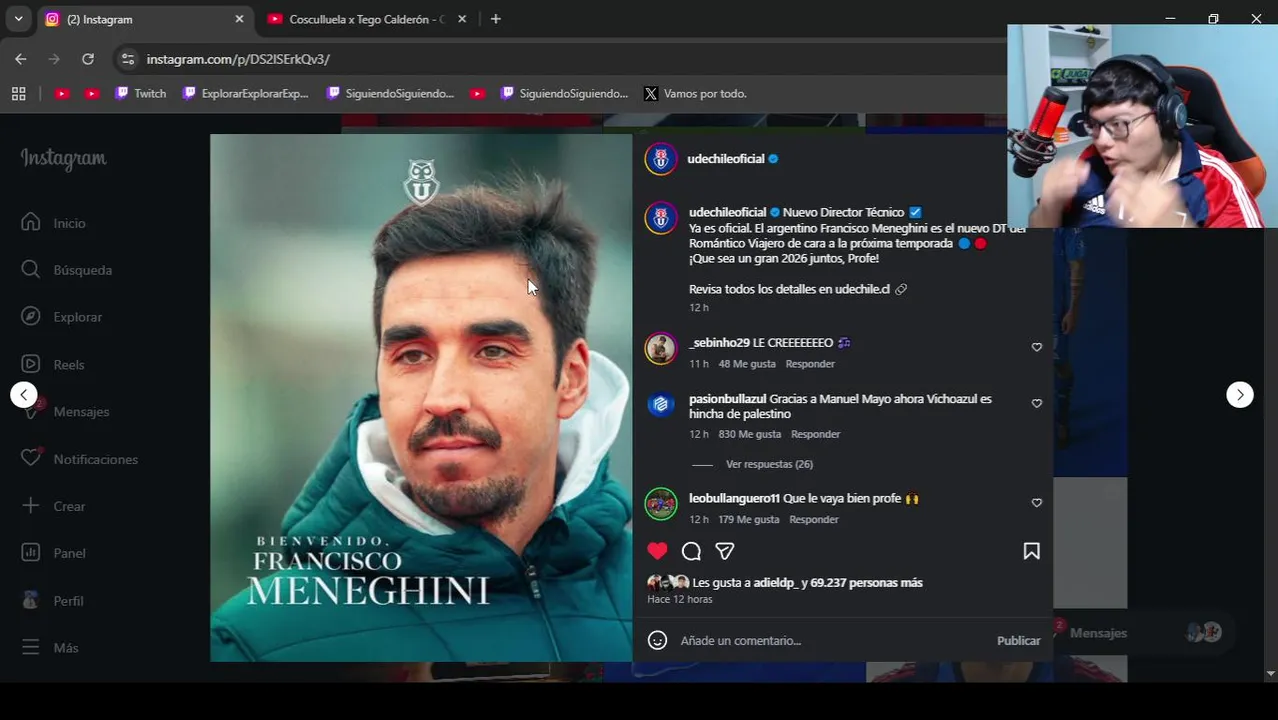Open the floating Mensajes button
Viewport: 1278px width, 720px height.
coord(1140,633)
